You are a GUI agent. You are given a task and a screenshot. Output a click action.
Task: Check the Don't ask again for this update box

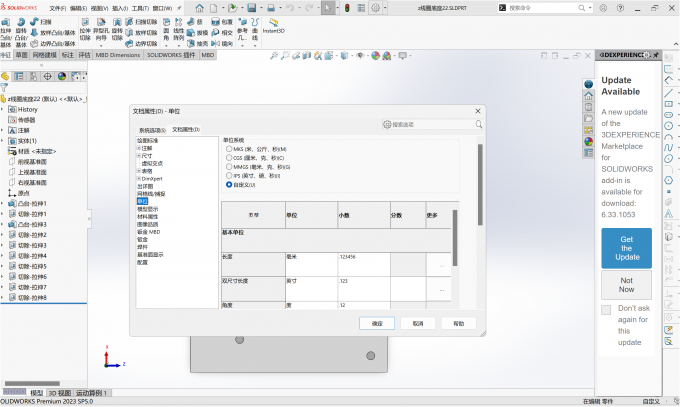pyautogui.click(x=606, y=309)
